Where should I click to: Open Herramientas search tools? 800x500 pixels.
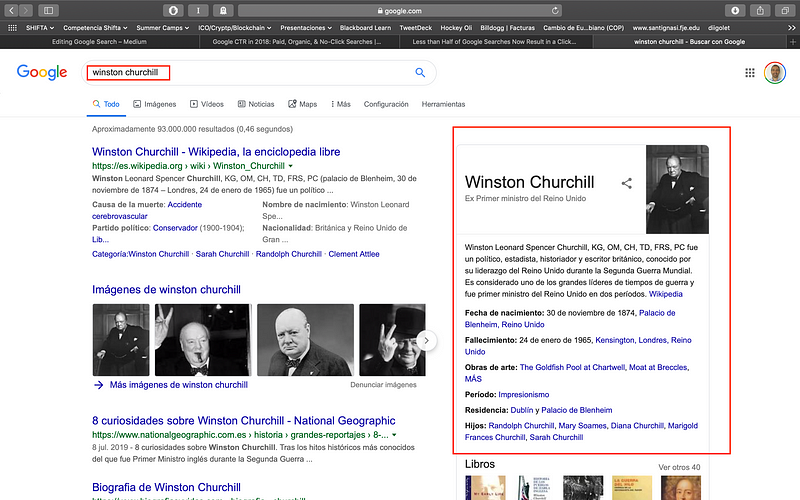(x=443, y=104)
